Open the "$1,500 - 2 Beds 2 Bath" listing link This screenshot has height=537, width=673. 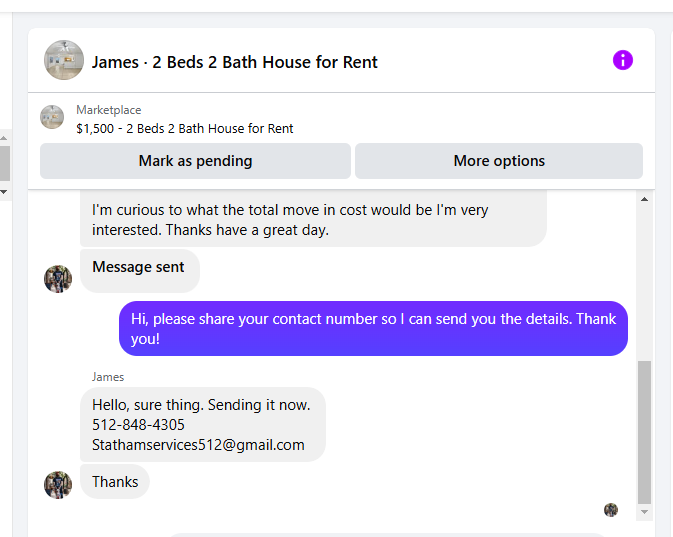pyautogui.click(x=185, y=128)
